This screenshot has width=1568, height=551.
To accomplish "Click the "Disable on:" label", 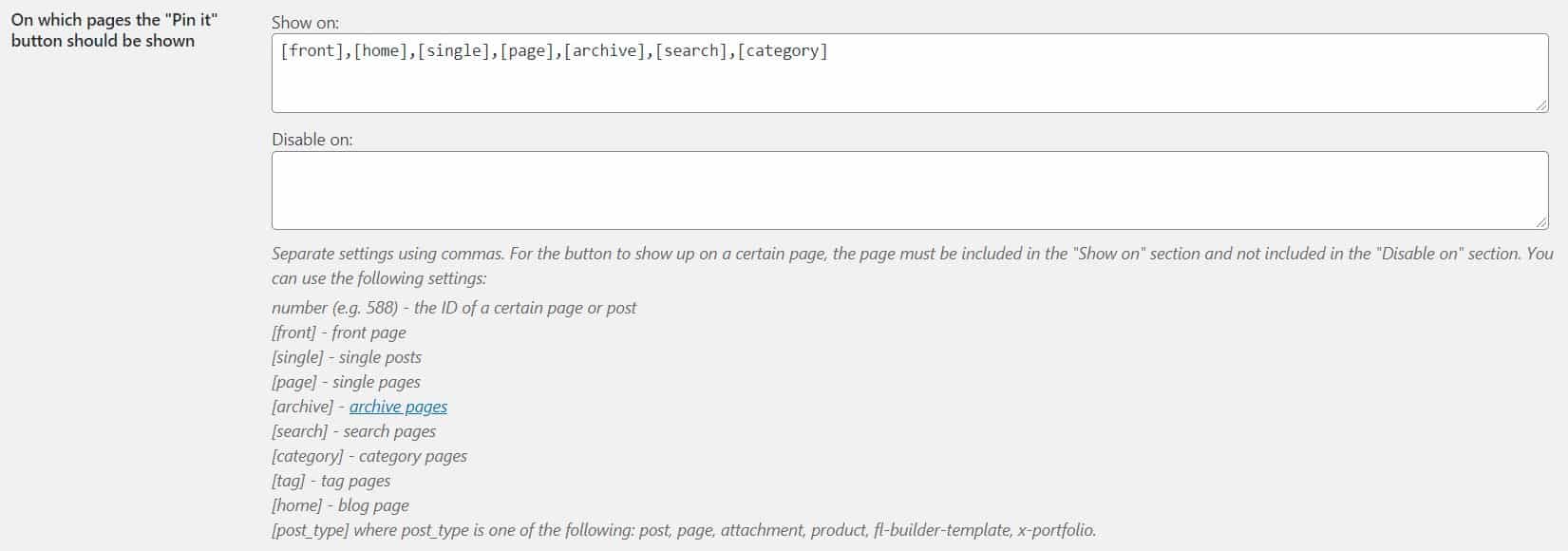I will click(x=312, y=139).
